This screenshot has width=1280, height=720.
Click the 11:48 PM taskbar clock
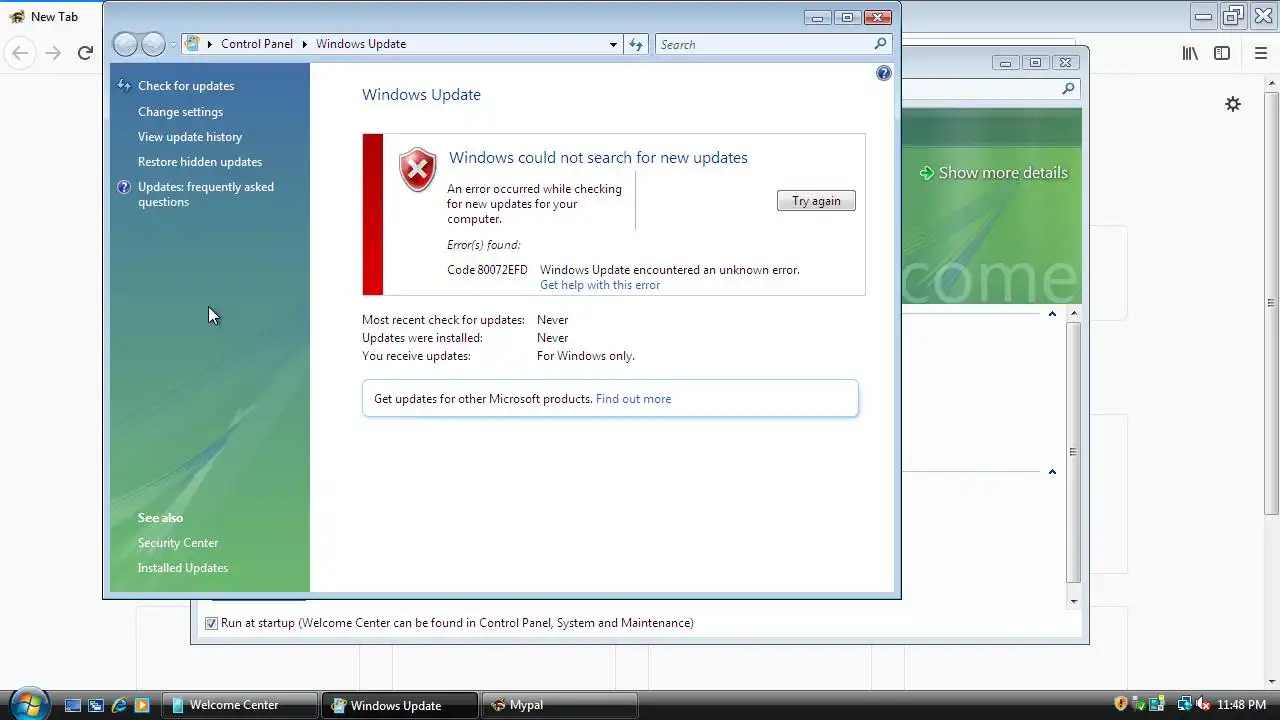(1242, 705)
